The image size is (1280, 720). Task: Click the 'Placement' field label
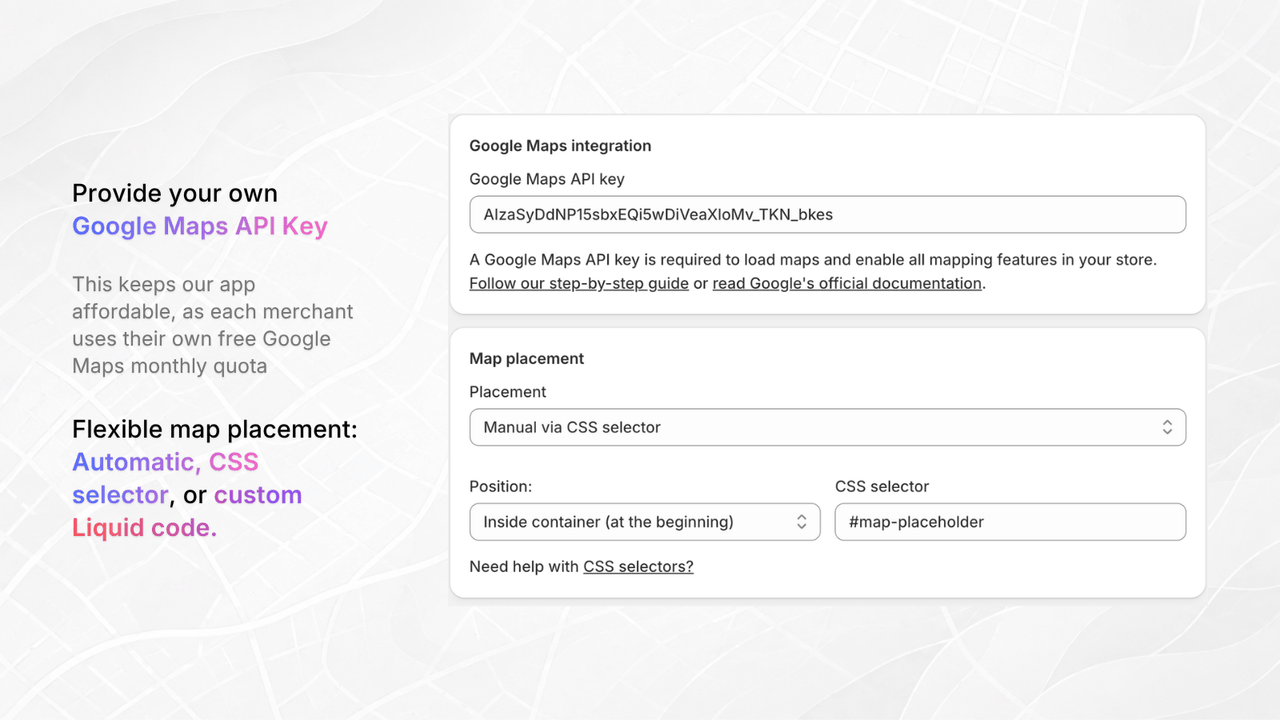(x=508, y=392)
